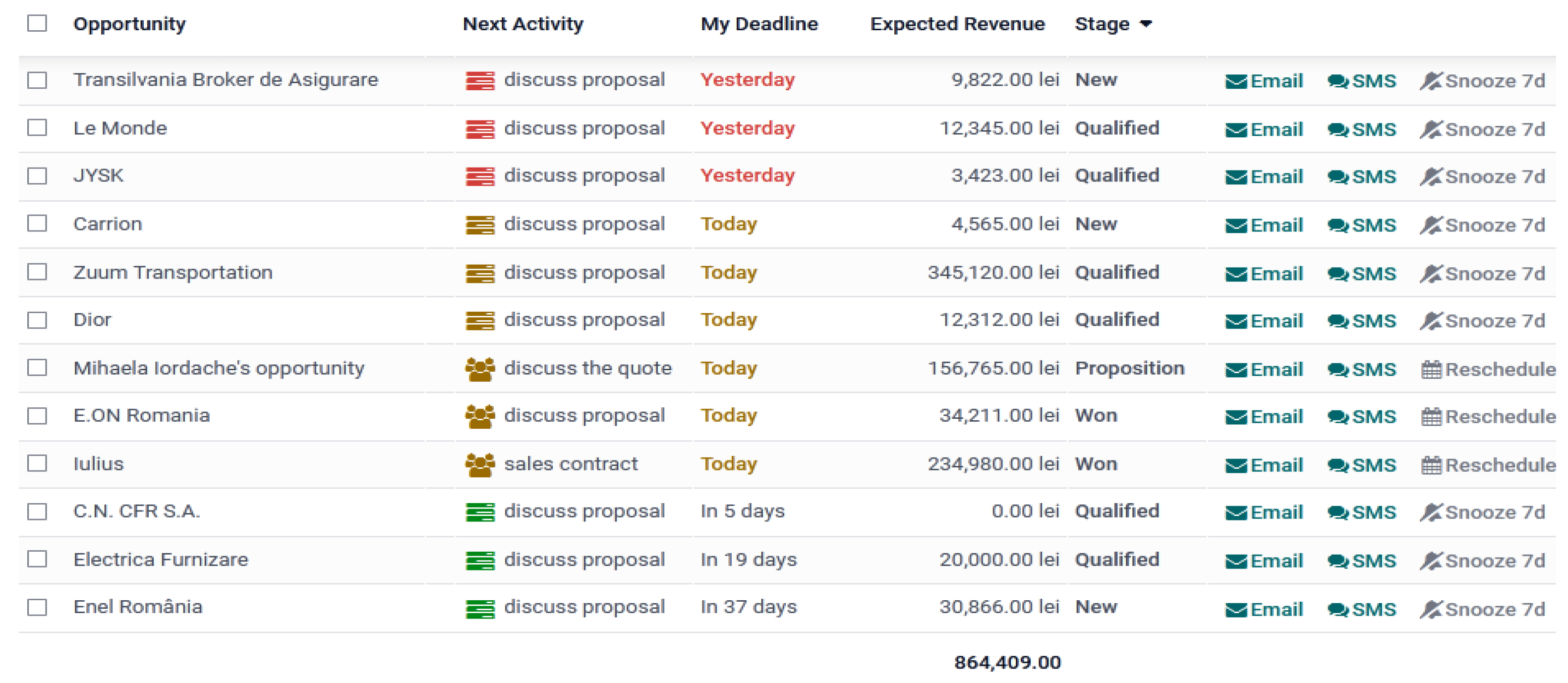The width and height of the screenshot is (1568, 683).
Task: Sort by the Expected Revenue column header
Action: (x=957, y=24)
